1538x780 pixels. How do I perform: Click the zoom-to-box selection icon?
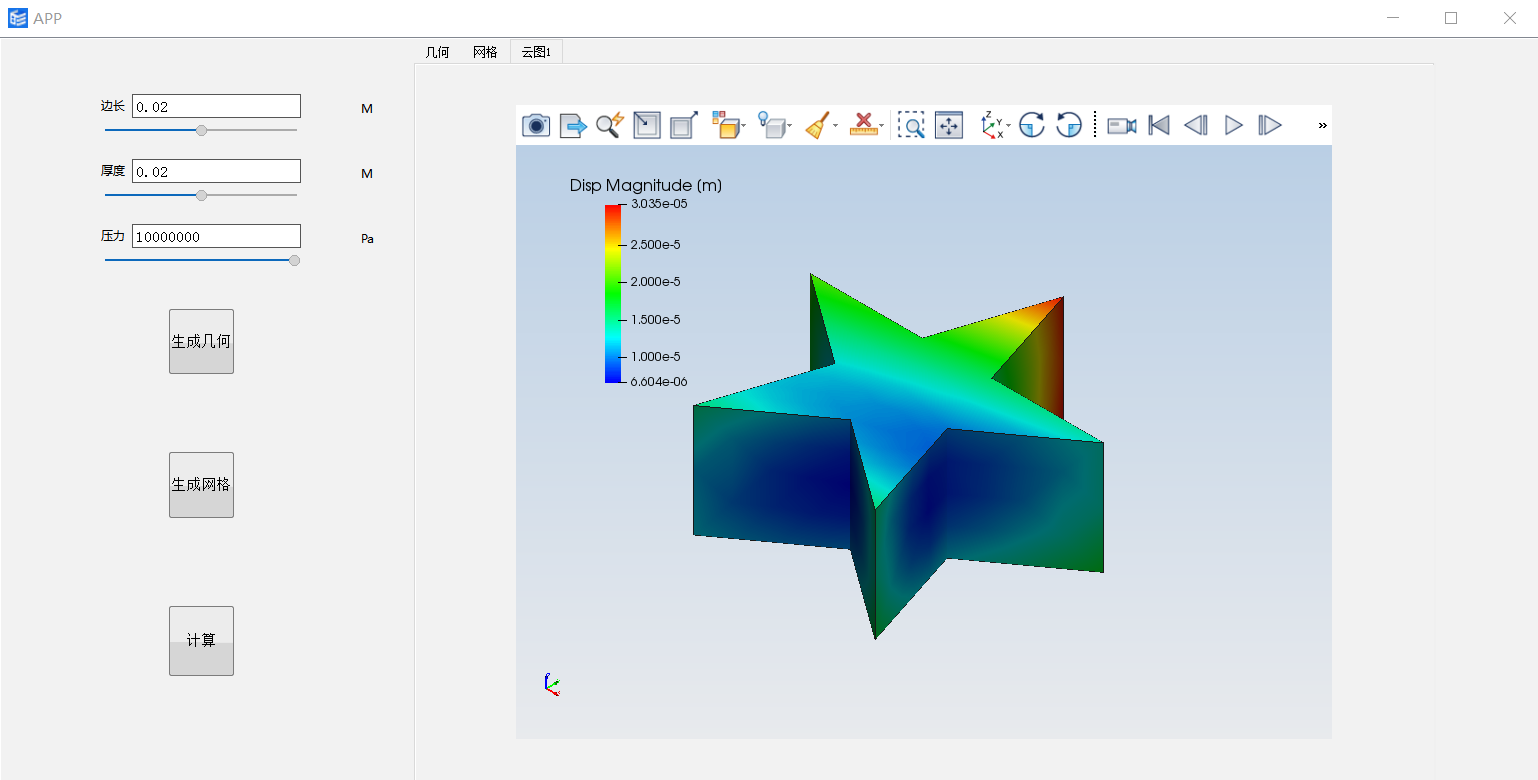[911, 125]
